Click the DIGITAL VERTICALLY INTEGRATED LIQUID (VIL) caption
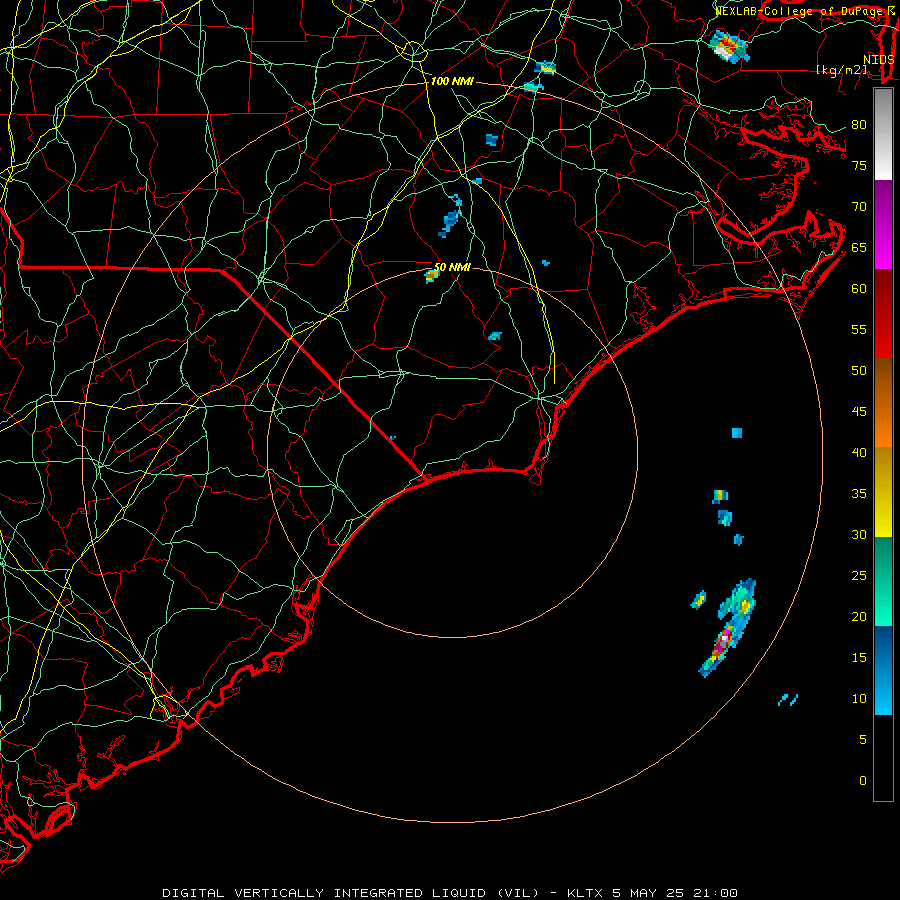Viewport: 900px width, 900px height. [351, 893]
